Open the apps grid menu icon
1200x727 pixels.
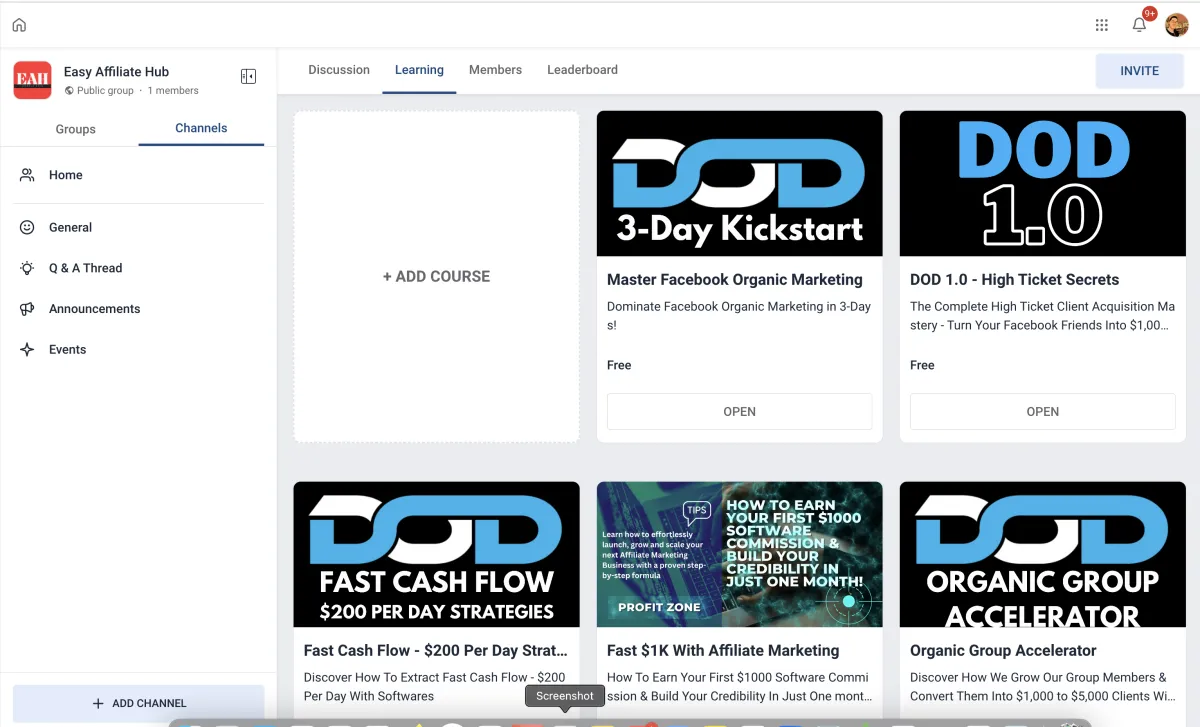[1101, 25]
